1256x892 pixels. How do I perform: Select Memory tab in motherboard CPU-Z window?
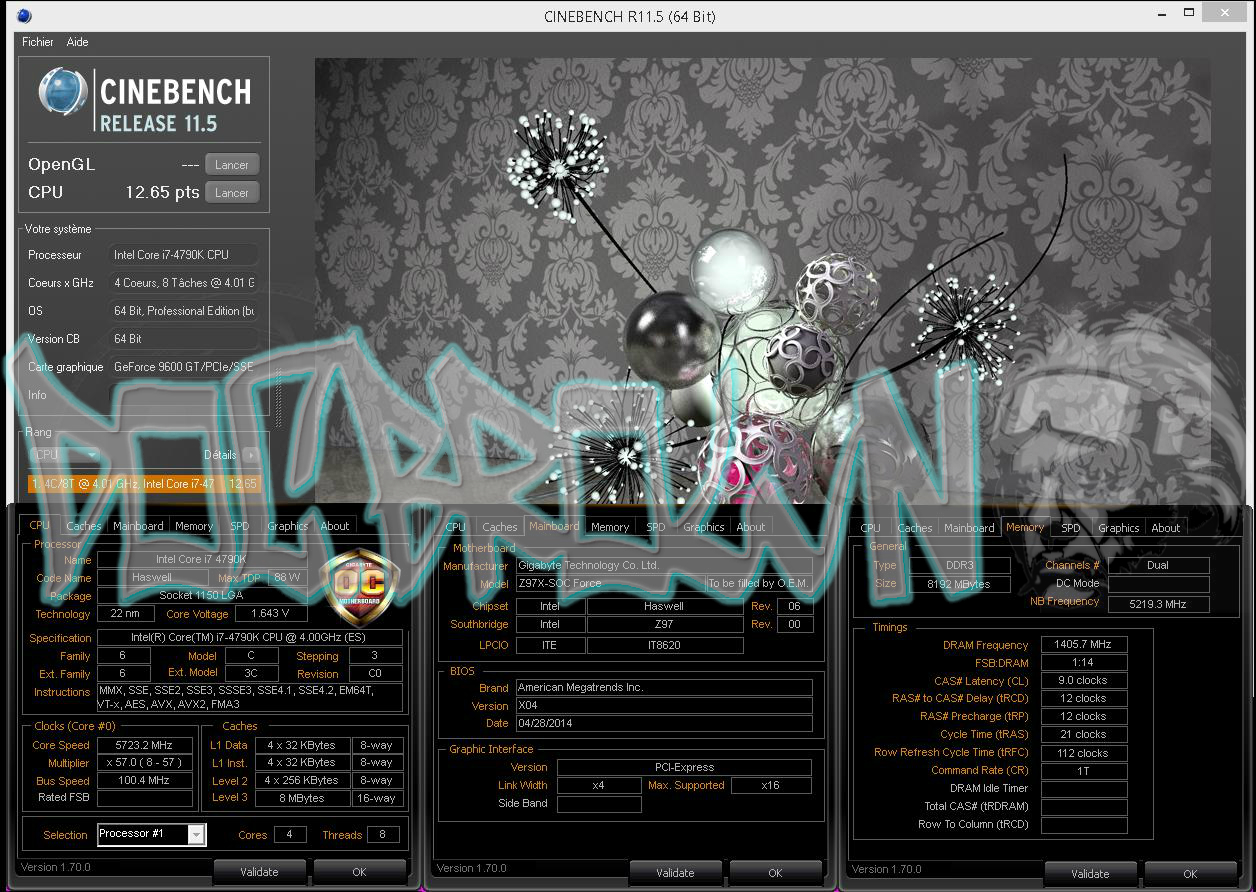click(x=610, y=527)
